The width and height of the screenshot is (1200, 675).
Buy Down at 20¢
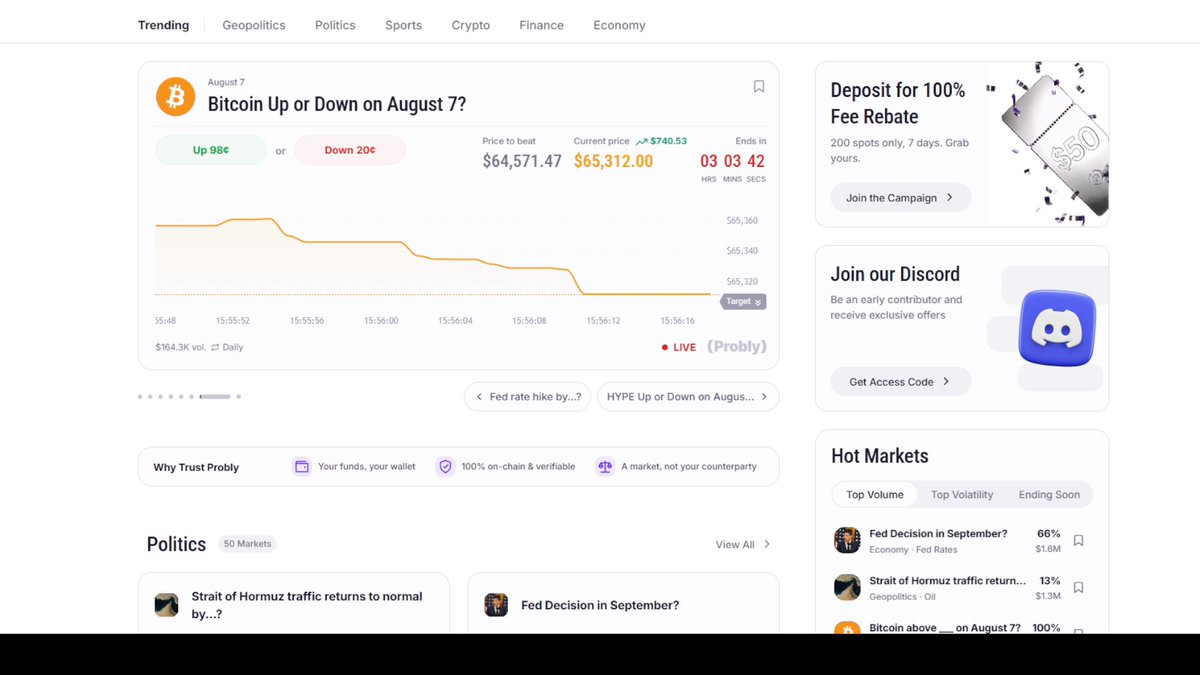click(x=350, y=150)
